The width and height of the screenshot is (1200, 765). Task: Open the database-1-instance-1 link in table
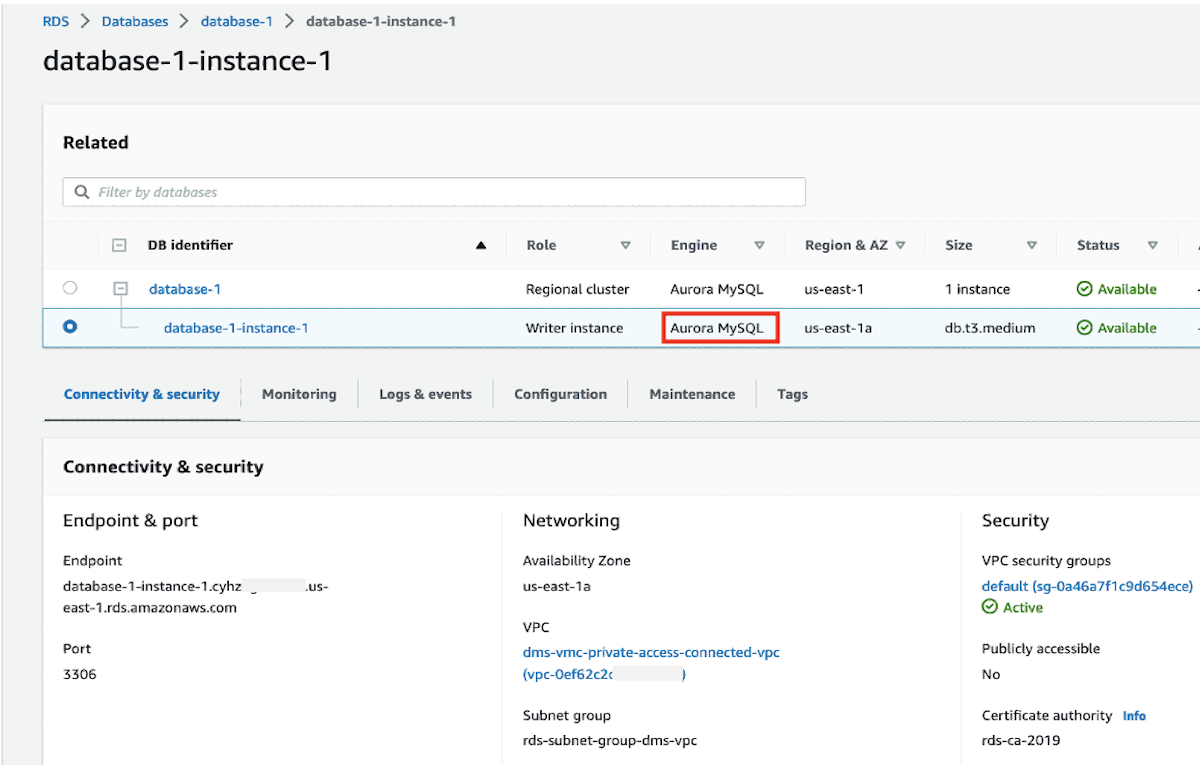click(x=236, y=328)
